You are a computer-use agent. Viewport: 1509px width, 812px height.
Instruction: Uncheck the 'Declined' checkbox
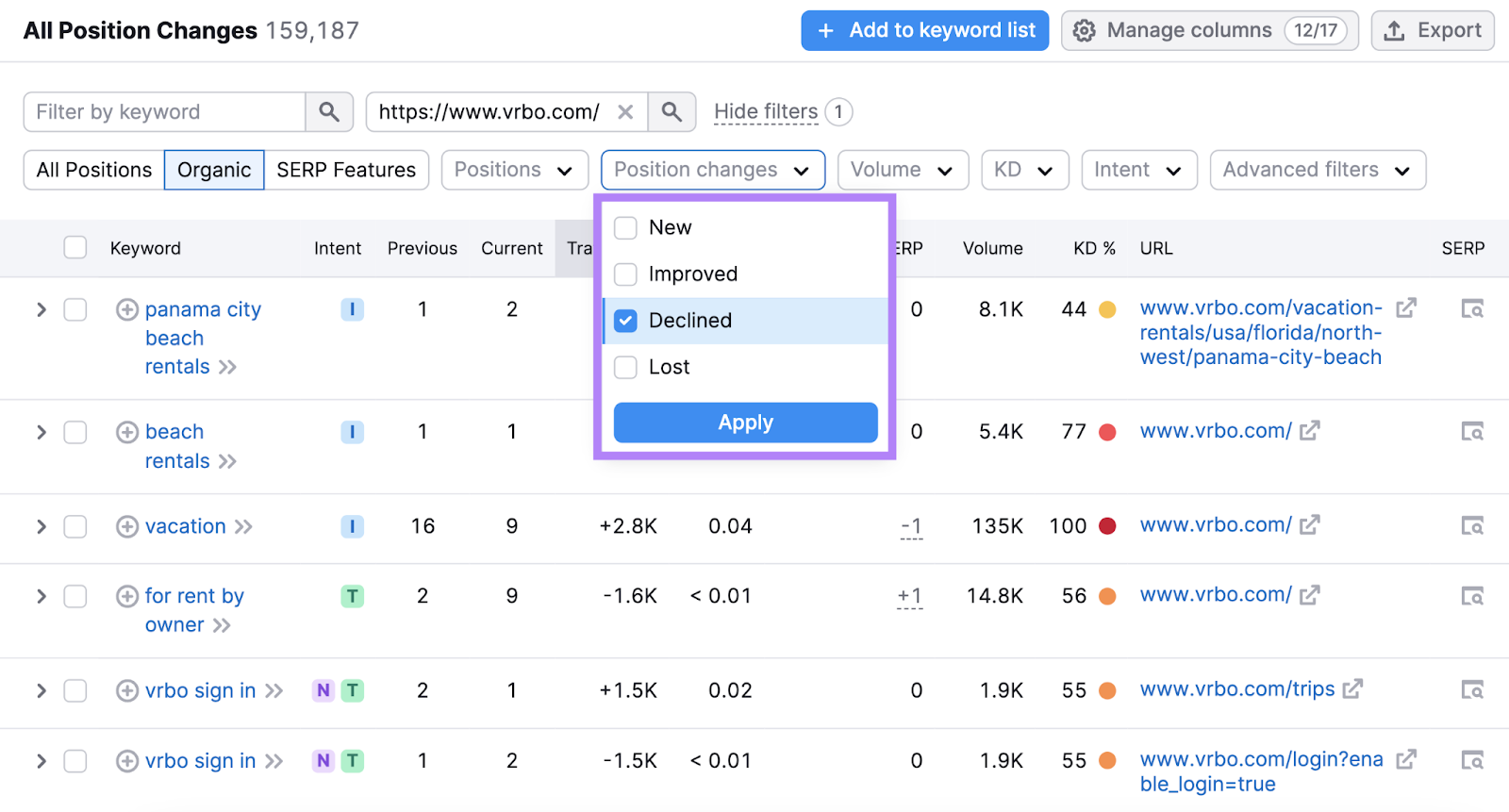[x=625, y=321]
